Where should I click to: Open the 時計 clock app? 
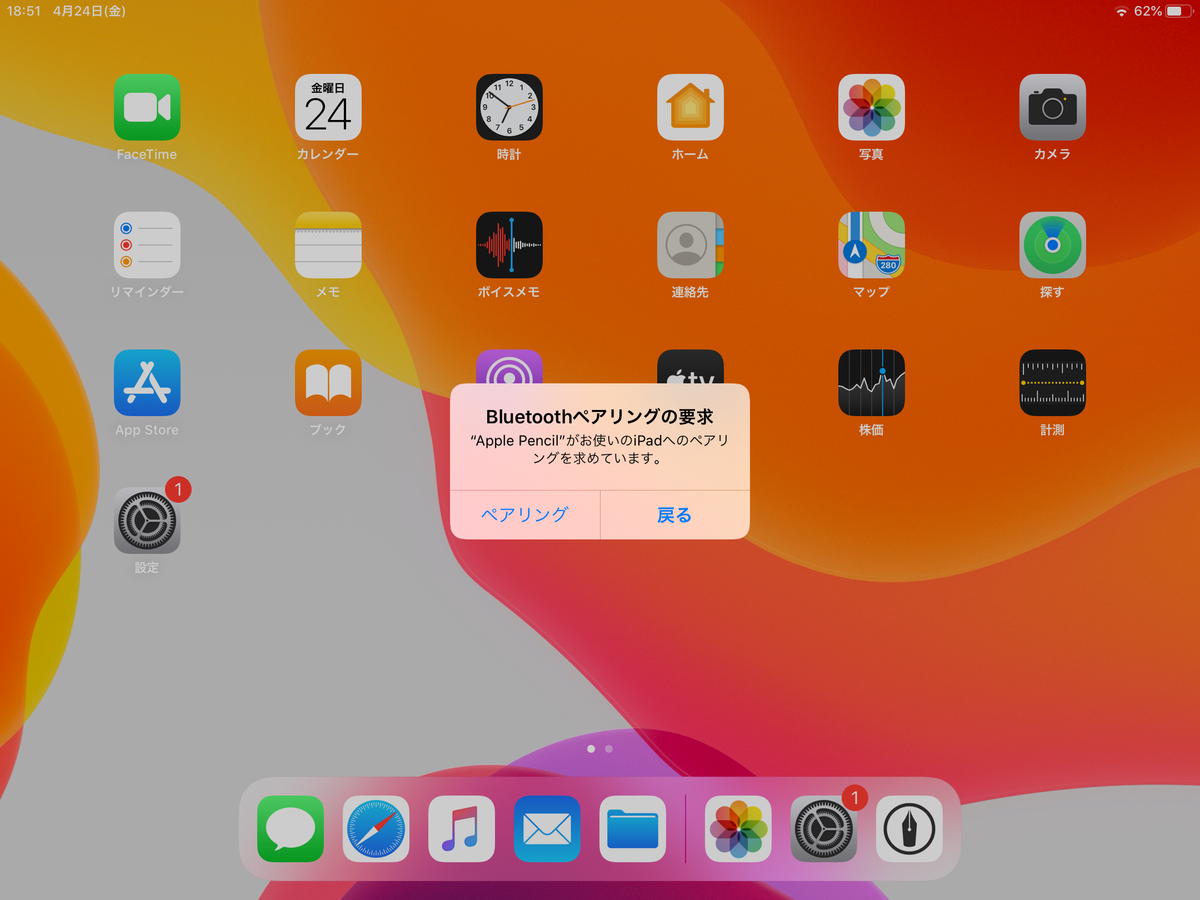(509, 107)
